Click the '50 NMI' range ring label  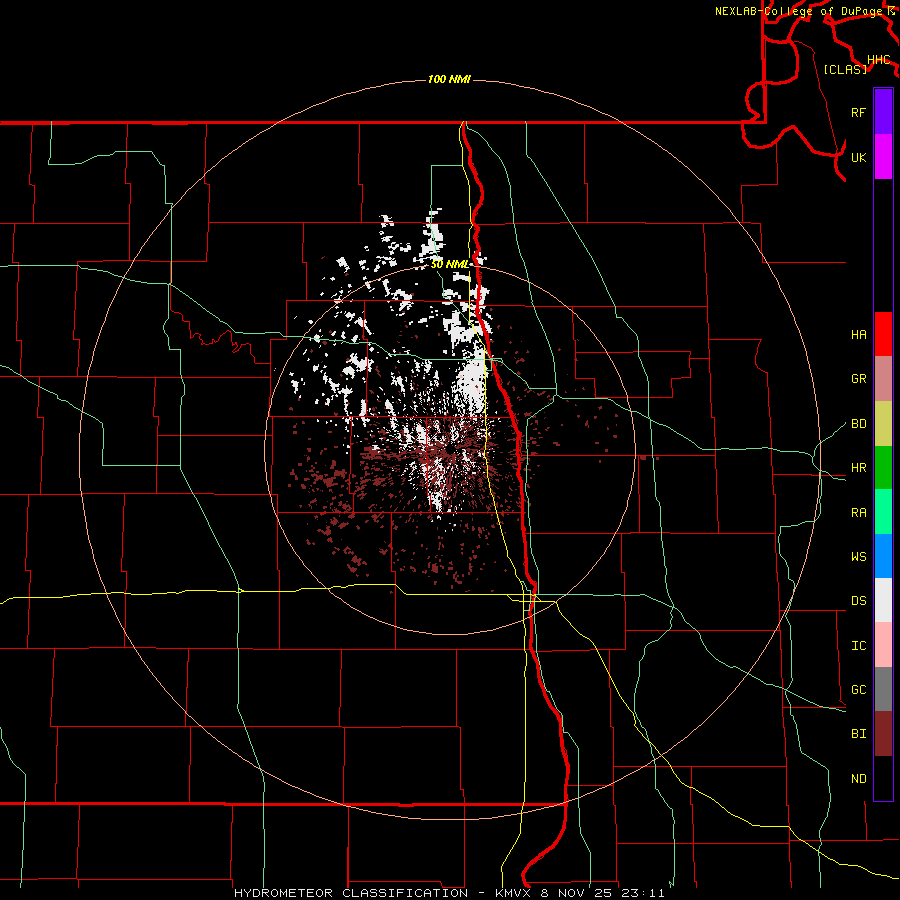pyautogui.click(x=449, y=264)
